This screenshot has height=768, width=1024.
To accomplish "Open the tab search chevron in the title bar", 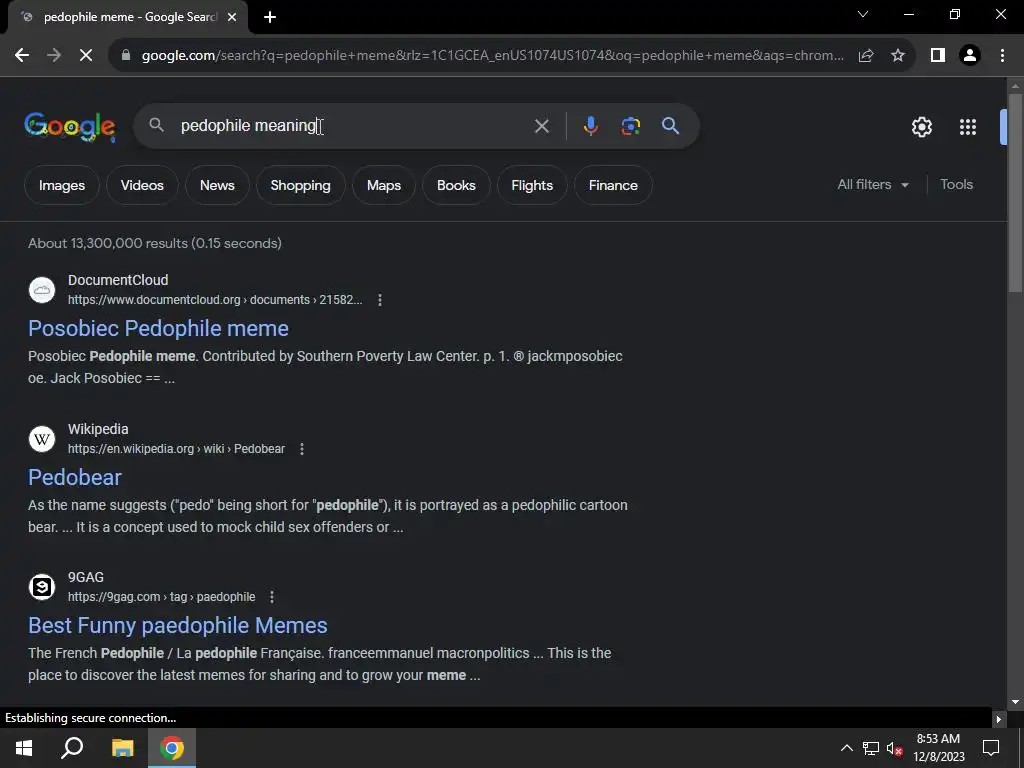I will pyautogui.click(x=863, y=14).
